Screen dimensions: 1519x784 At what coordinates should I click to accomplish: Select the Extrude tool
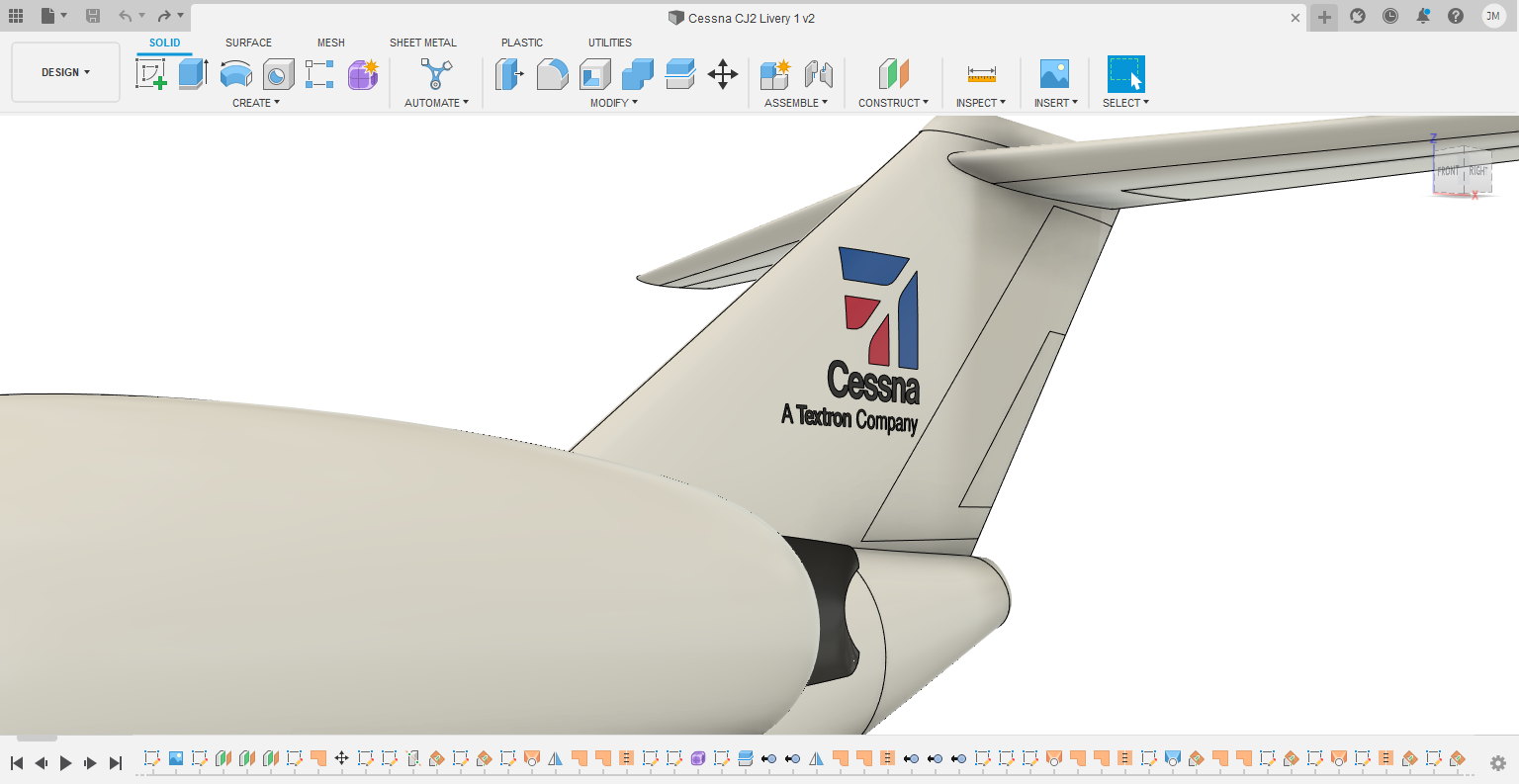(x=193, y=74)
